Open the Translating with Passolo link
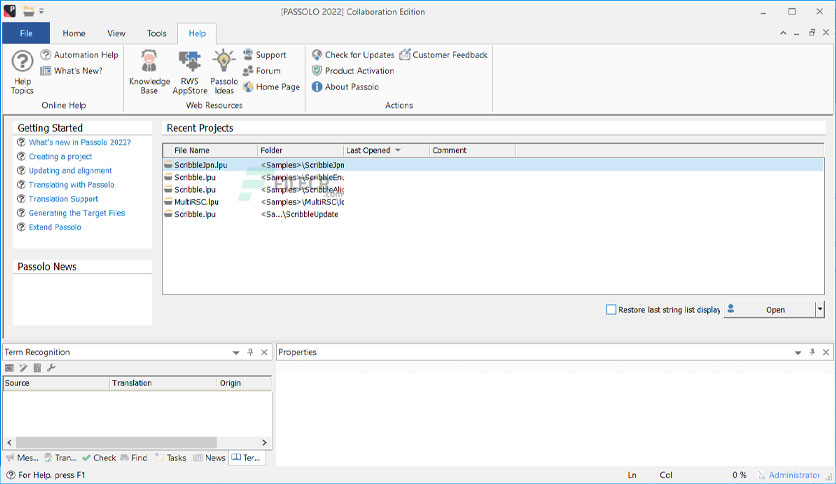Viewport: 836px width, 484px height. click(71, 184)
